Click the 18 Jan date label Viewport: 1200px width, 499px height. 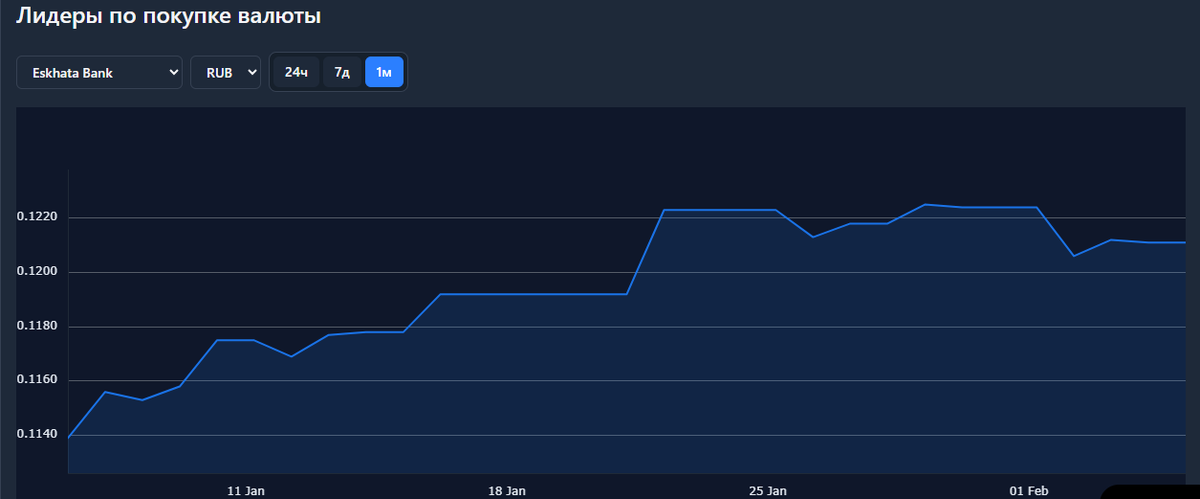(507, 491)
